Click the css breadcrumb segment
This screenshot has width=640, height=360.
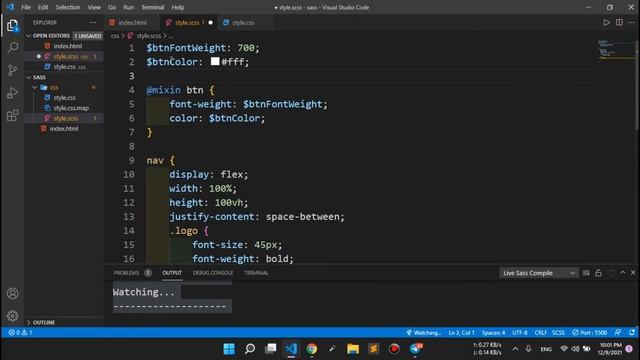point(115,36)
